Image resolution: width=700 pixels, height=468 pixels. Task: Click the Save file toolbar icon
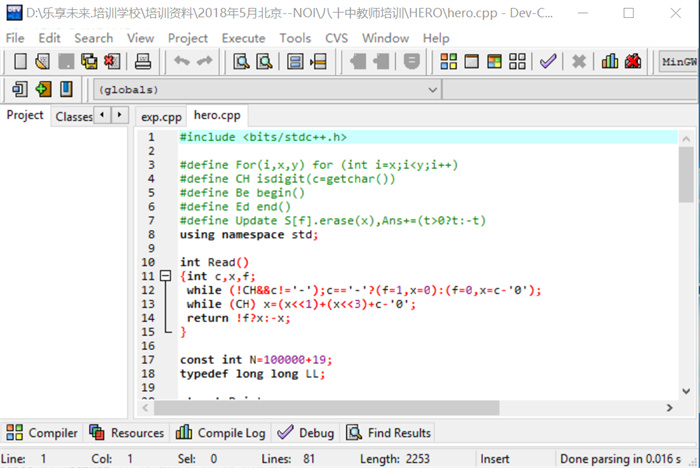coord(66,61)
